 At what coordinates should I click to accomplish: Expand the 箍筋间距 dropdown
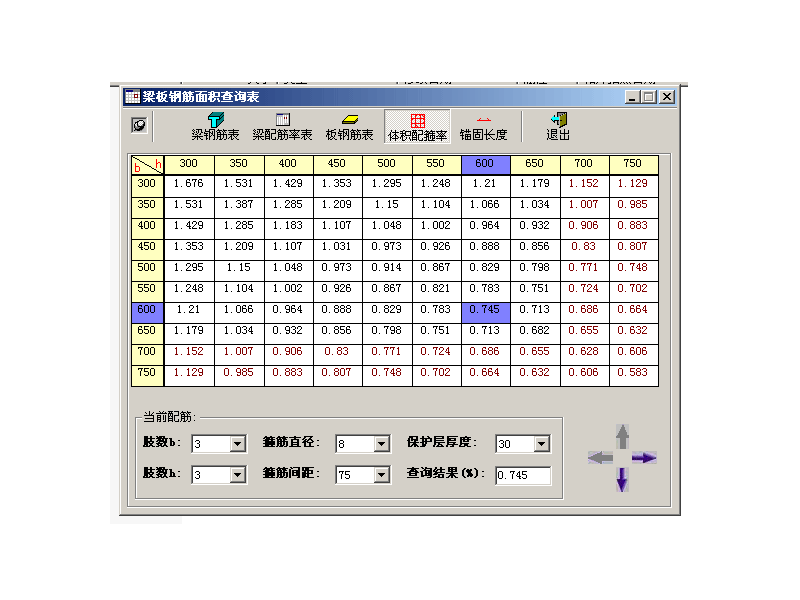pyautogui.click(x=381, y=475)
